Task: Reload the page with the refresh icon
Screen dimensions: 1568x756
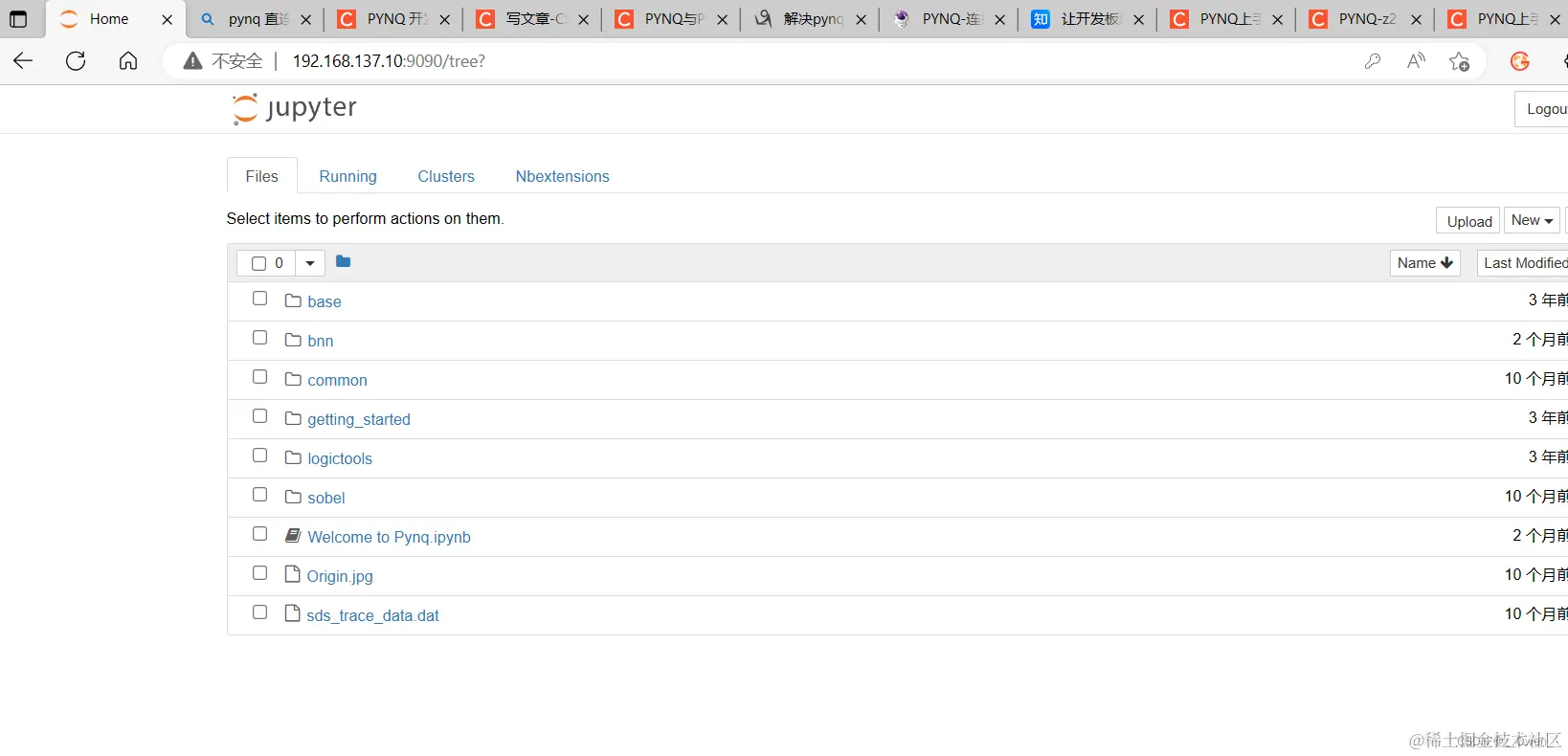Action: click(76, 61)
